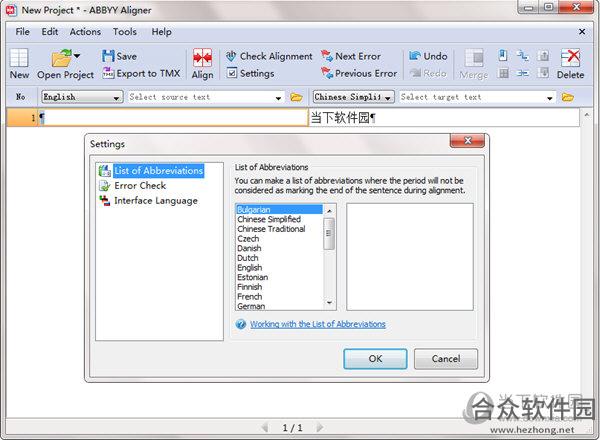Click the New project grid icon
The height and width of the screenshot is (440, 600).
pyautogui.click(x=19, y=57)
